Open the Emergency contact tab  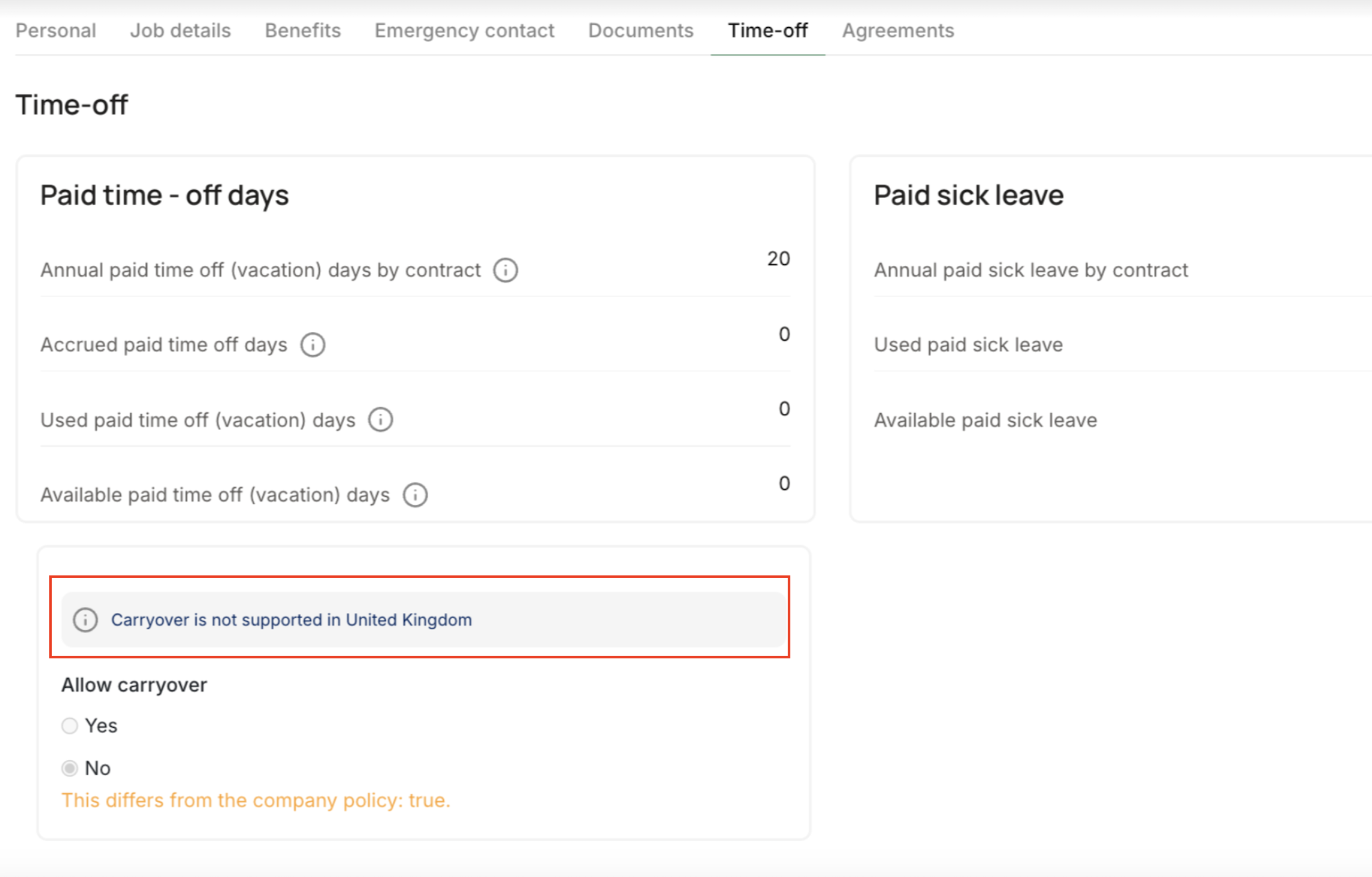tap(464, 31)
